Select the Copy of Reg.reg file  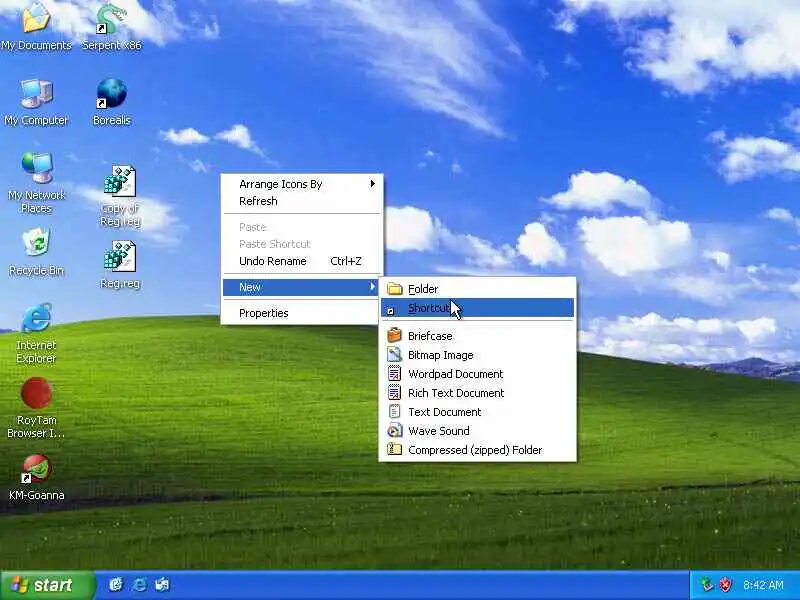[x=120, y=181]
